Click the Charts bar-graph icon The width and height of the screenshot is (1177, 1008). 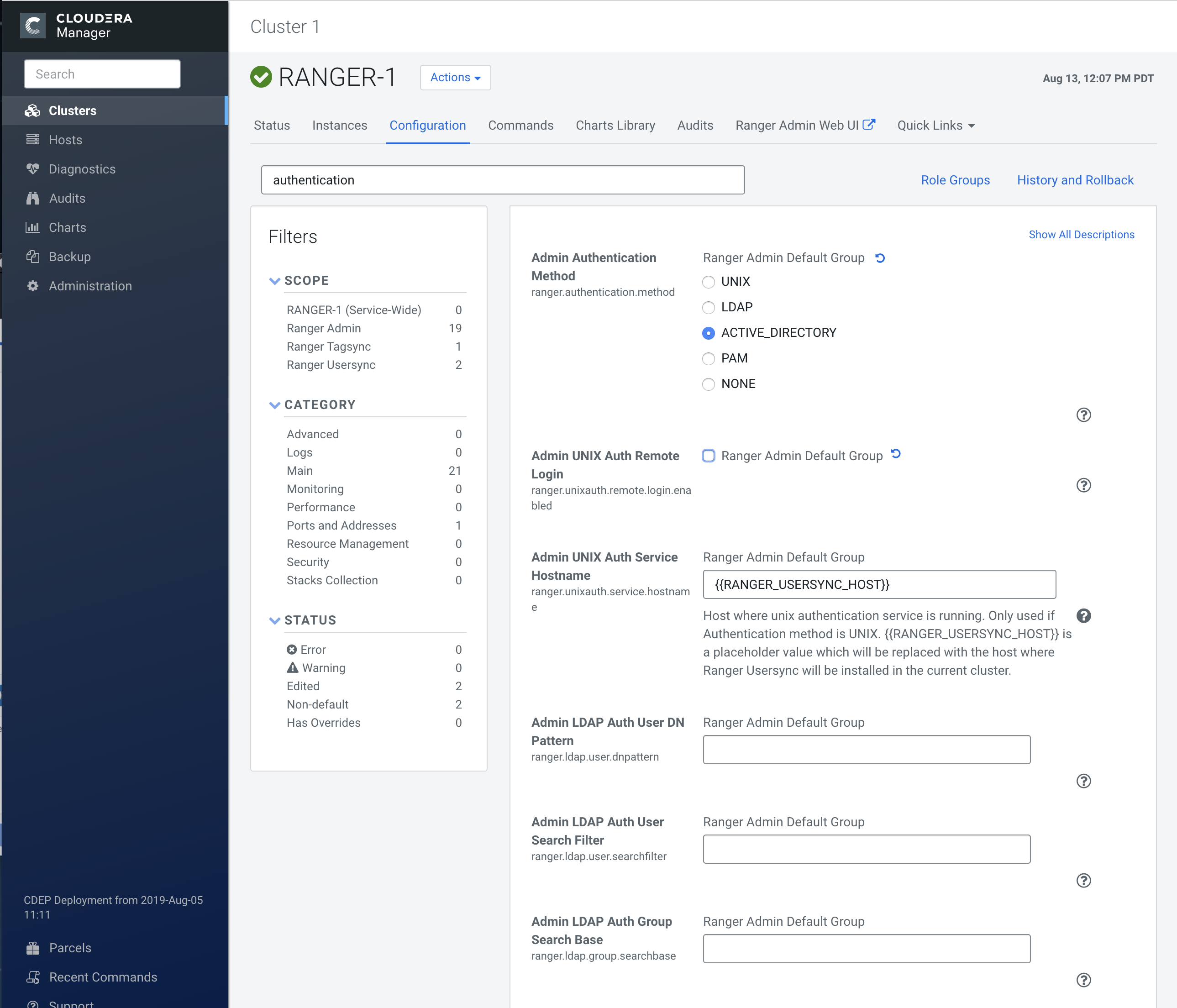[x=33, y=227]
